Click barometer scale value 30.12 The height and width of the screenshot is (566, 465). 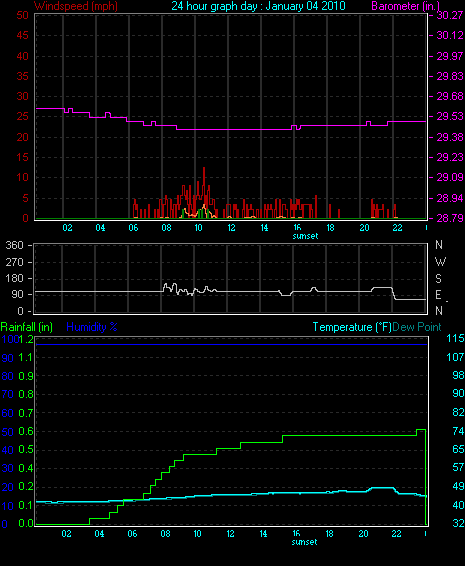pos(450,35)
